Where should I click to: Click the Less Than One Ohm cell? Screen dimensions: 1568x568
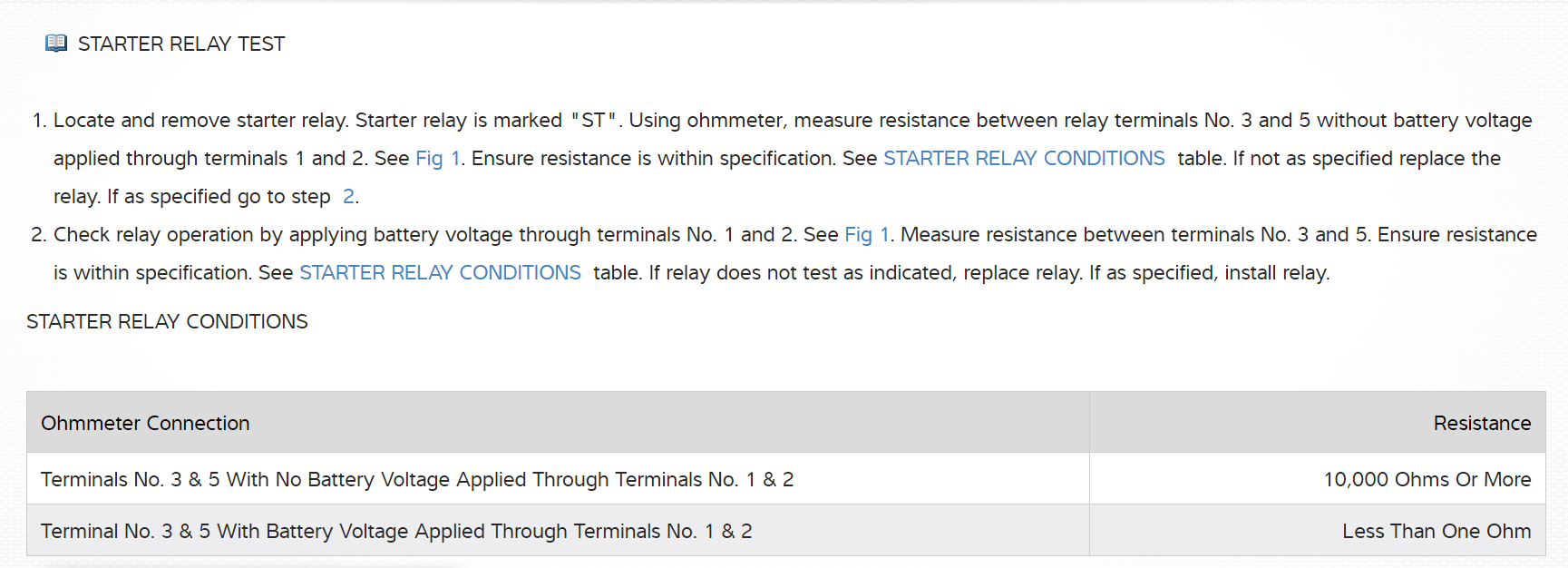click(1436, 532)
